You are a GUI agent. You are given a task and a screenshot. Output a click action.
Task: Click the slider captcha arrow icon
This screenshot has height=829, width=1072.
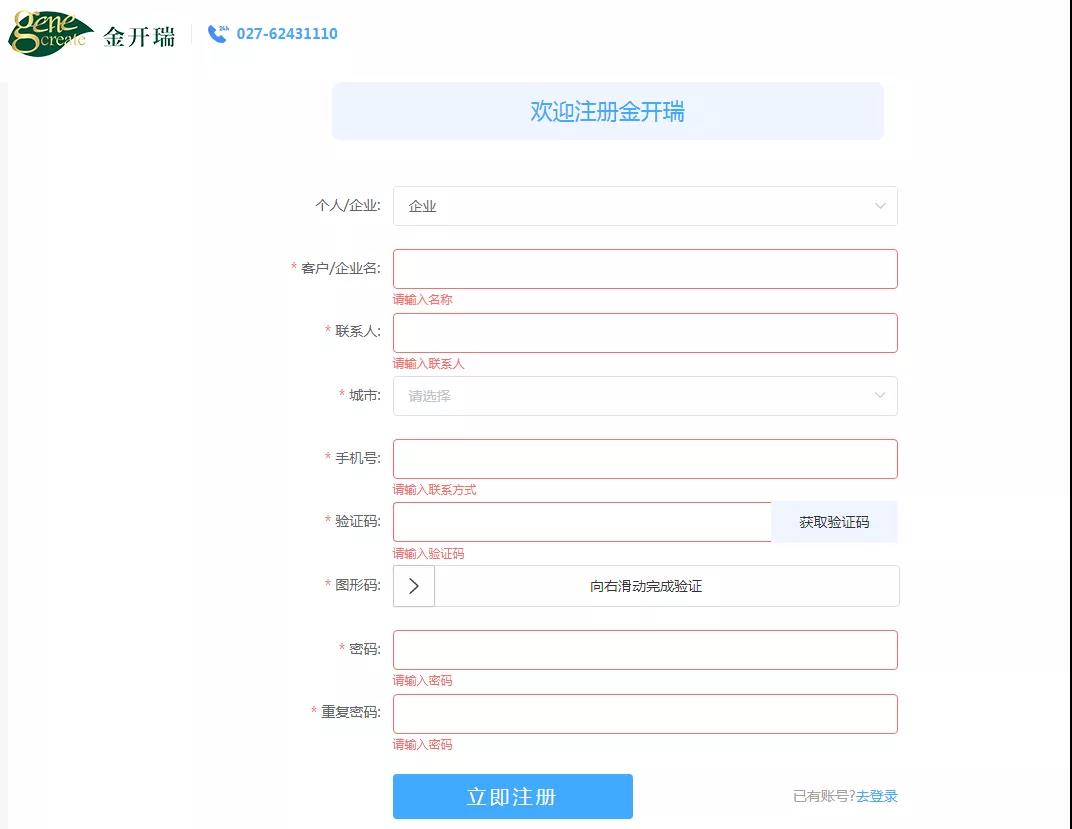coord(413,585)
